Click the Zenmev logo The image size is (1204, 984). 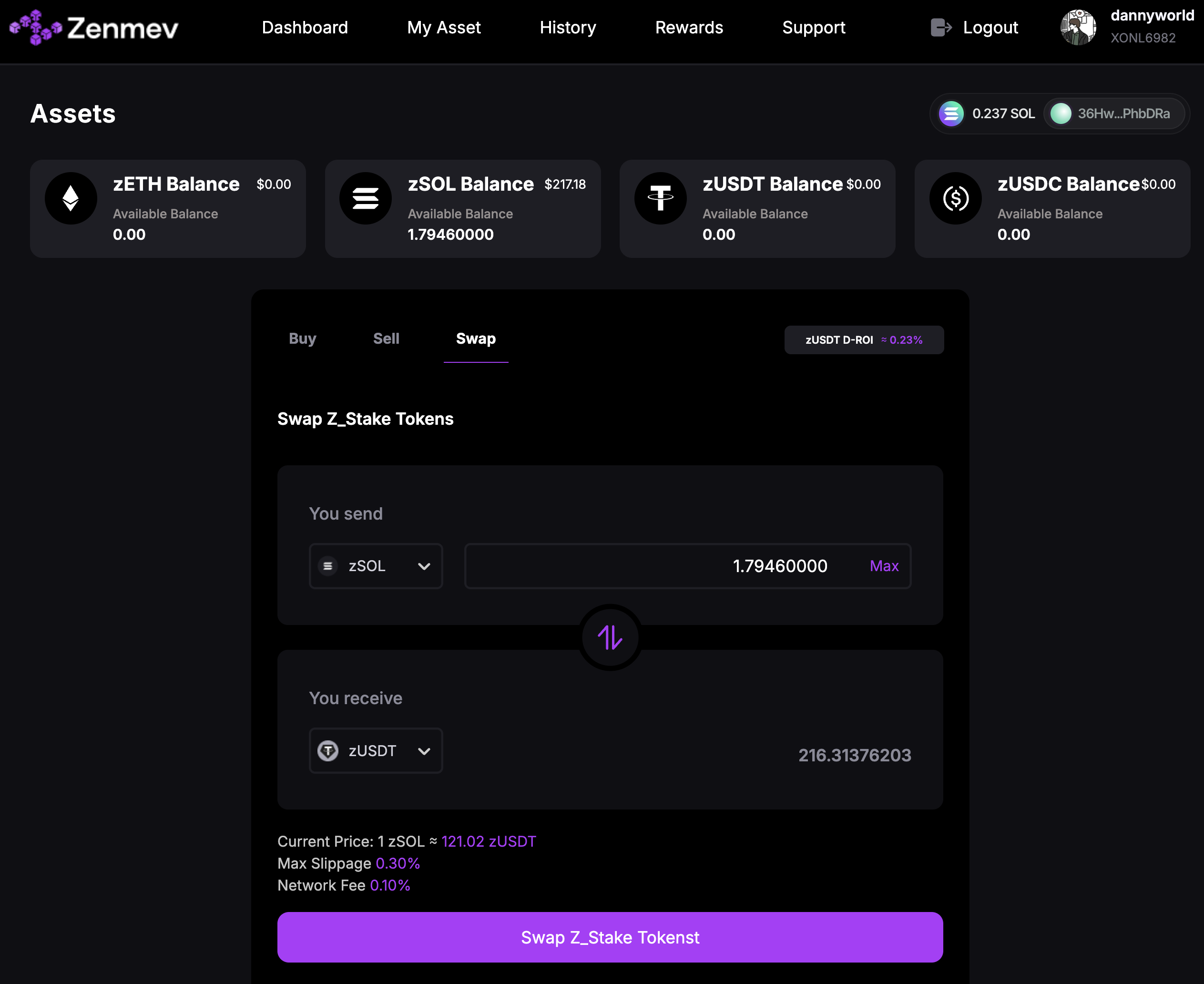pyautogui.click(x=94, y=28)
